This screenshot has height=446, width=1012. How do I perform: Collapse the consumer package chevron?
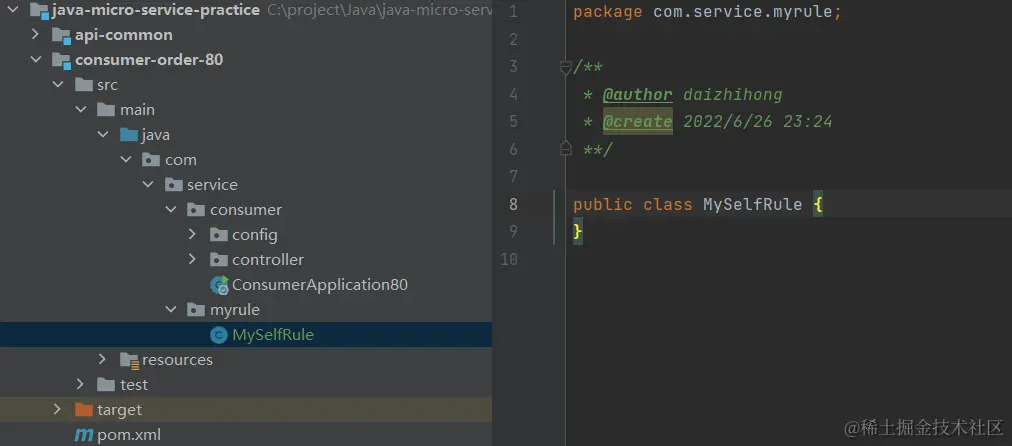(171, 210)
